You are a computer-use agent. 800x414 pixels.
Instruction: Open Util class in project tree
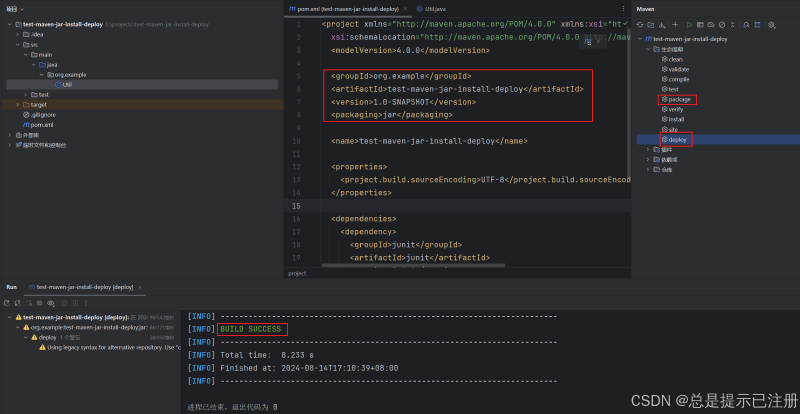pos(64,85)
